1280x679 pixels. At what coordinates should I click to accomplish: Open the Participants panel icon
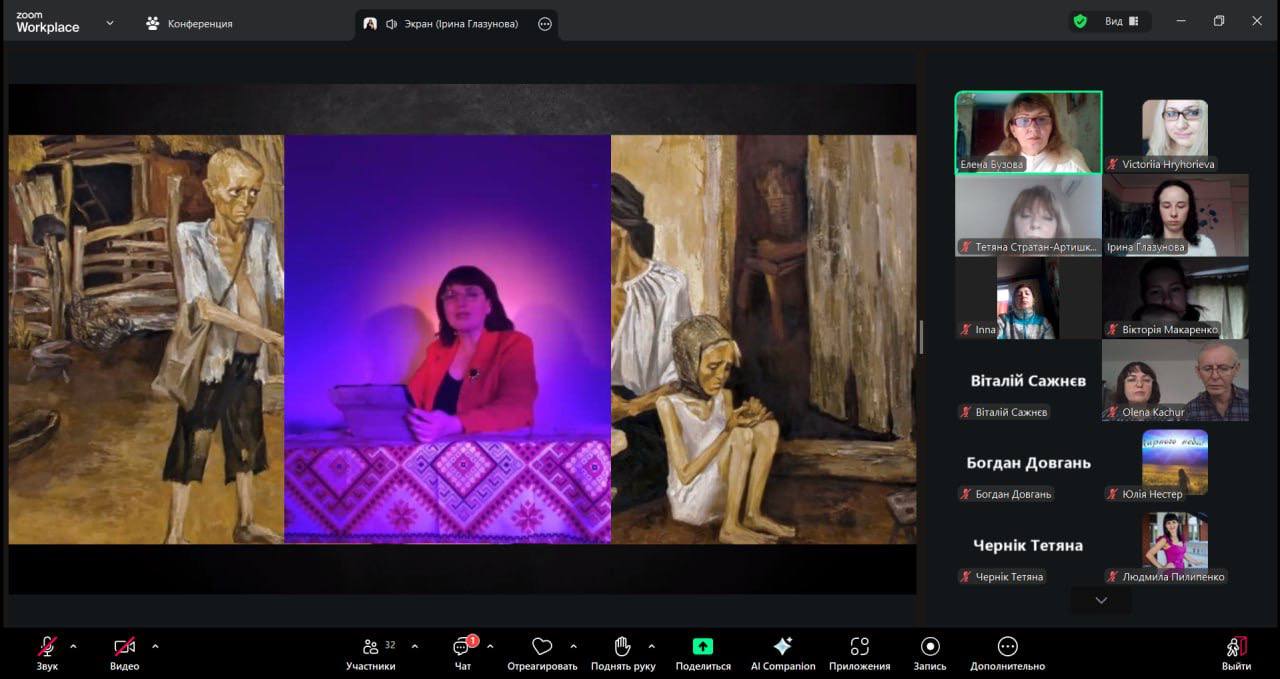point(370,647)
